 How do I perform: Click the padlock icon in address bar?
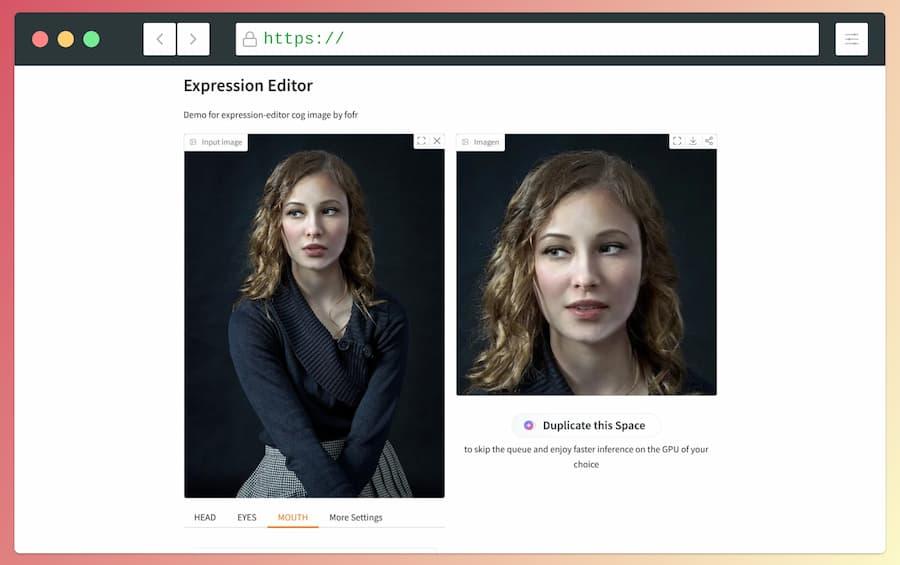(250, 39)
